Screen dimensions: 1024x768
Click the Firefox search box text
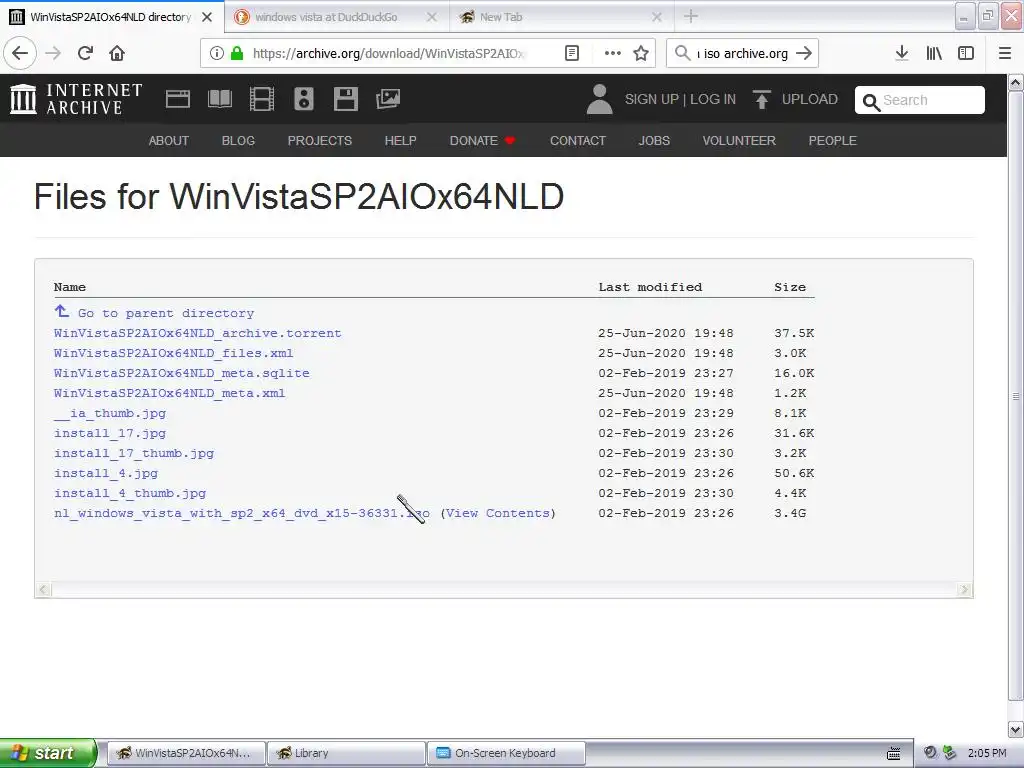pyautogui.click(x=743, y=53)
